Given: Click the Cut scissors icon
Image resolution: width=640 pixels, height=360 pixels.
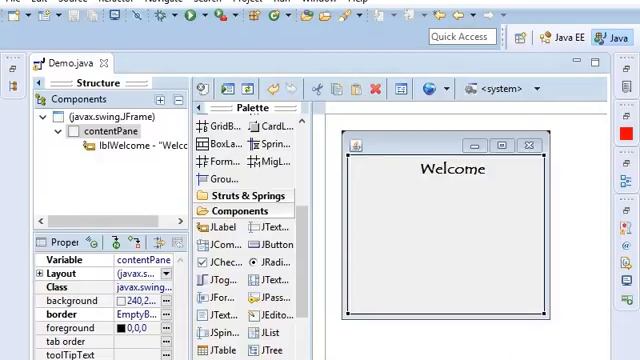Looking at the screenshot, I should [x=317, y=89].
